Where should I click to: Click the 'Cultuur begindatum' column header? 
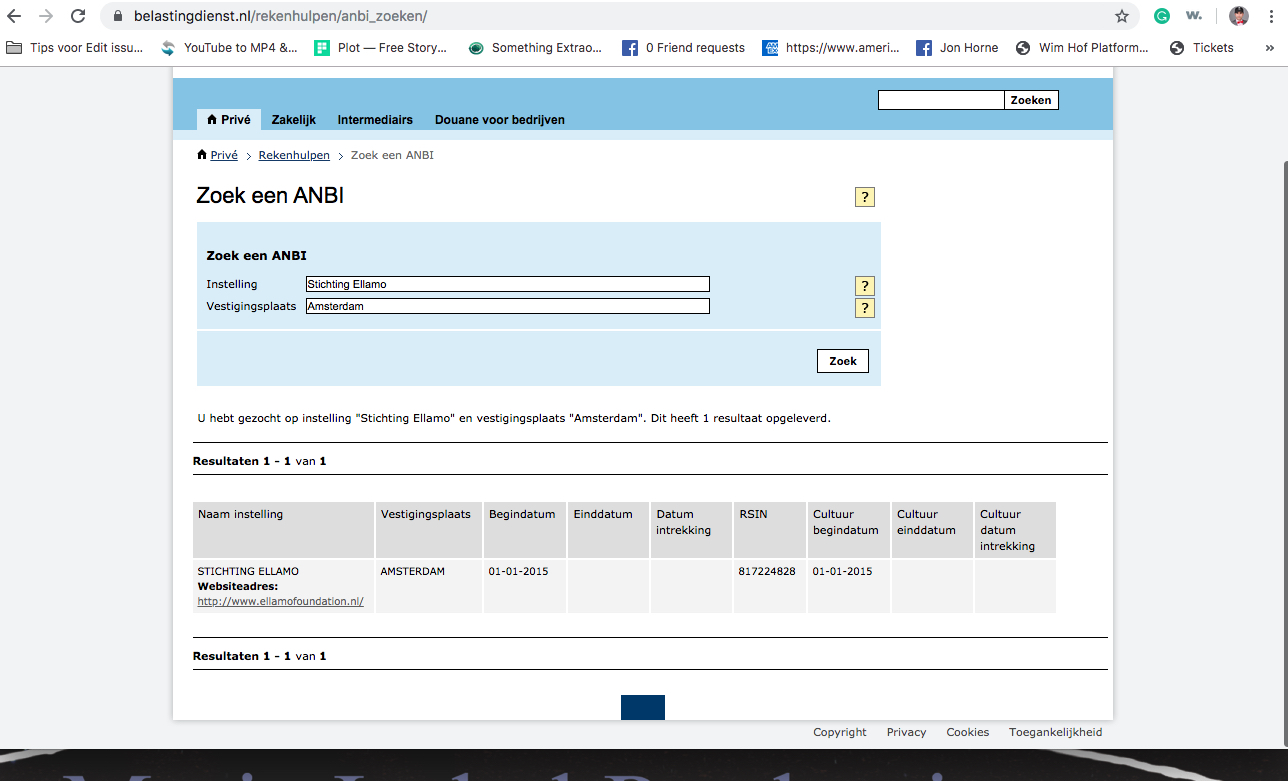coord(848,530)
